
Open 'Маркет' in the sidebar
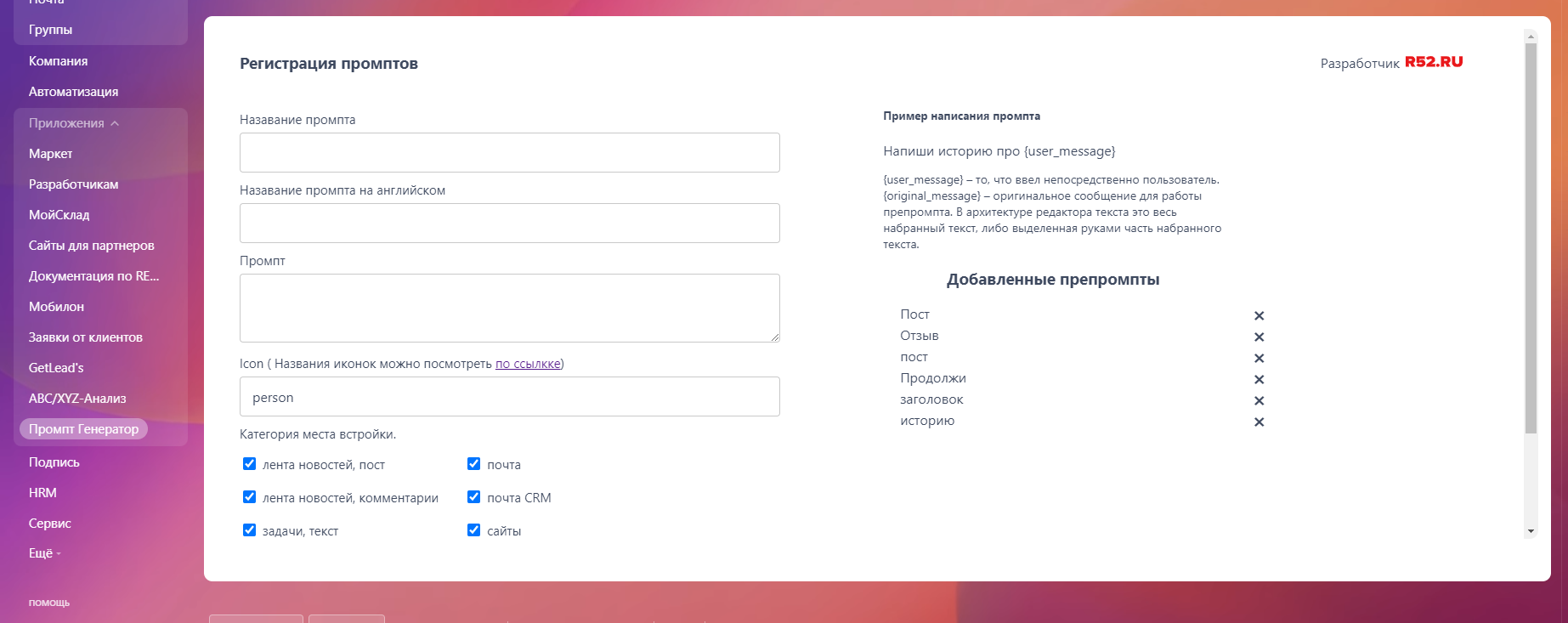[x=51, y=154]
